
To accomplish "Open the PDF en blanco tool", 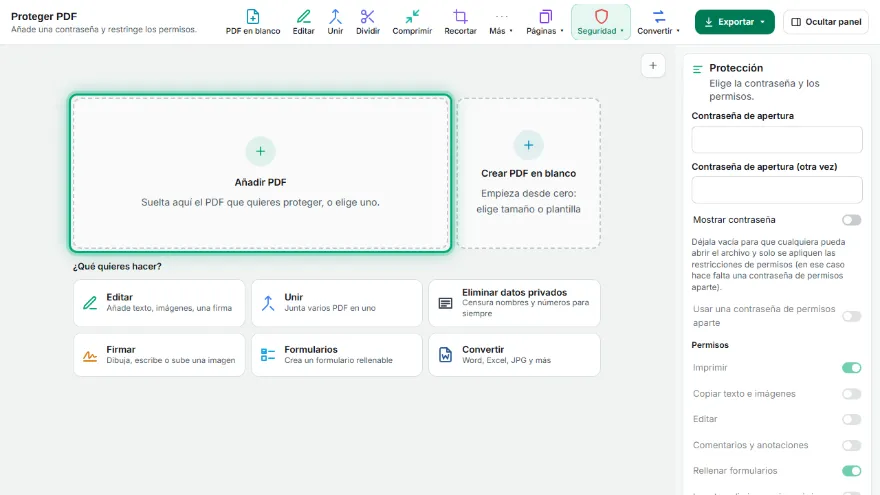I will pos(253,22).
